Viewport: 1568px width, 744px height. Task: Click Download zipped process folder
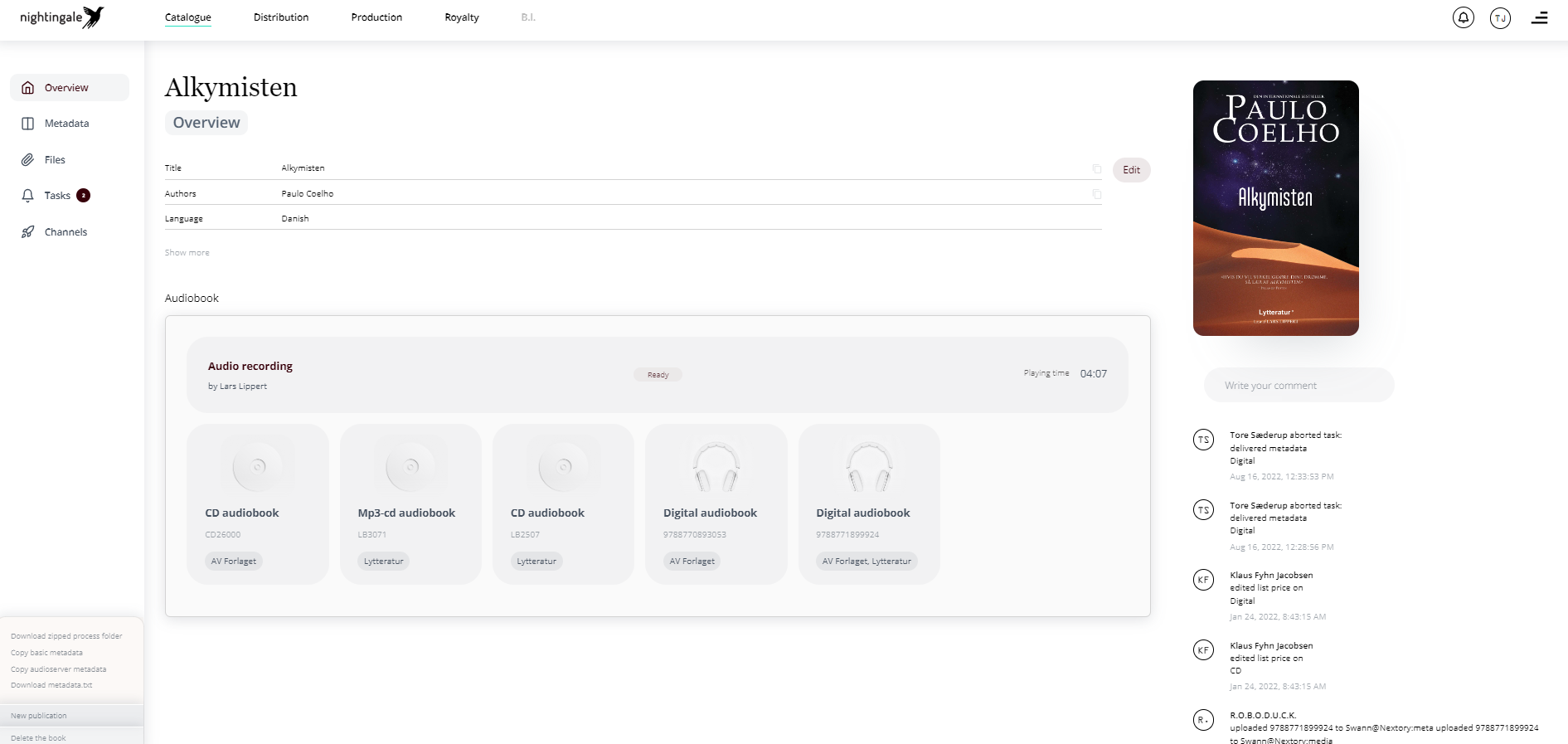[x=66, y=636]
